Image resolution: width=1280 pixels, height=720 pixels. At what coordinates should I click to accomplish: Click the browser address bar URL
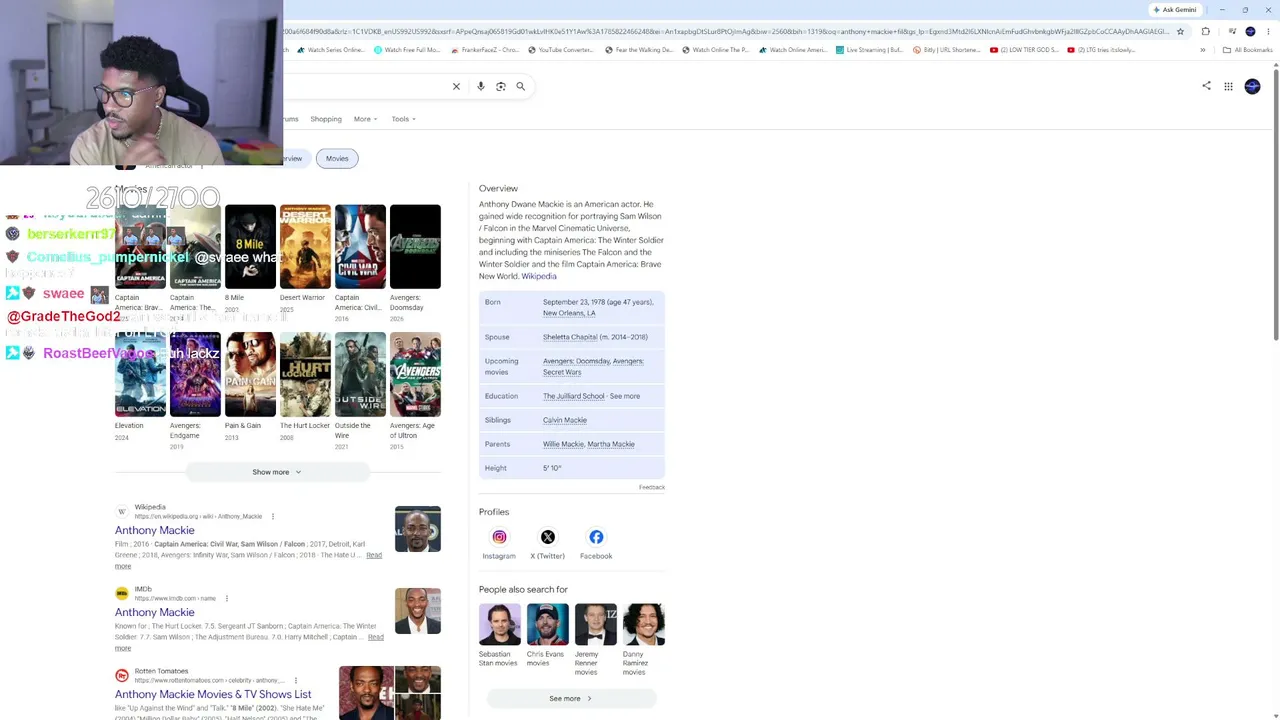point(726,31)
